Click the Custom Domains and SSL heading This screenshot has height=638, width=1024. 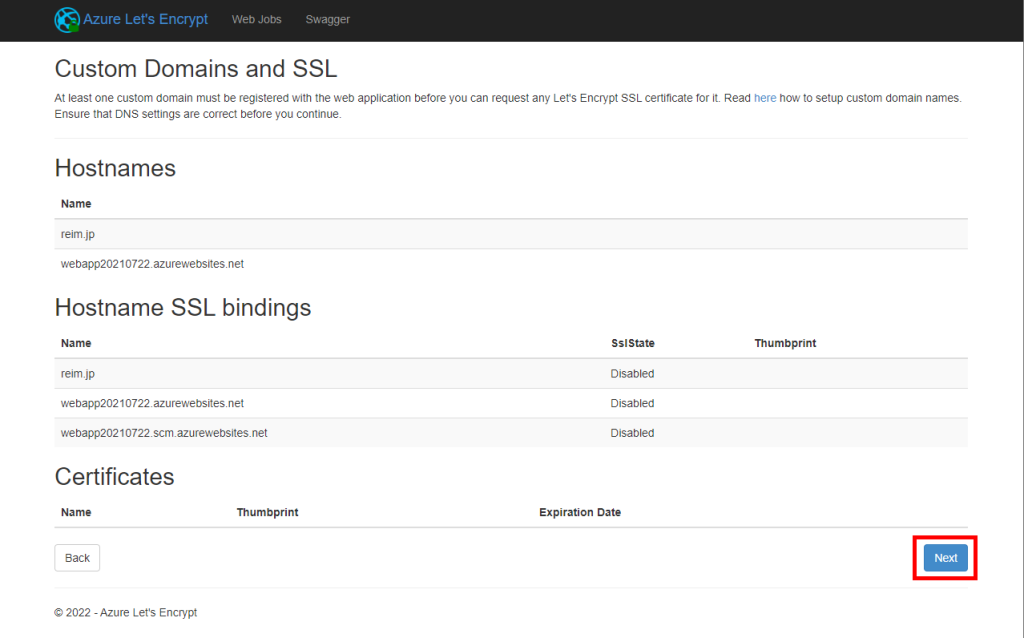[196, 69]
